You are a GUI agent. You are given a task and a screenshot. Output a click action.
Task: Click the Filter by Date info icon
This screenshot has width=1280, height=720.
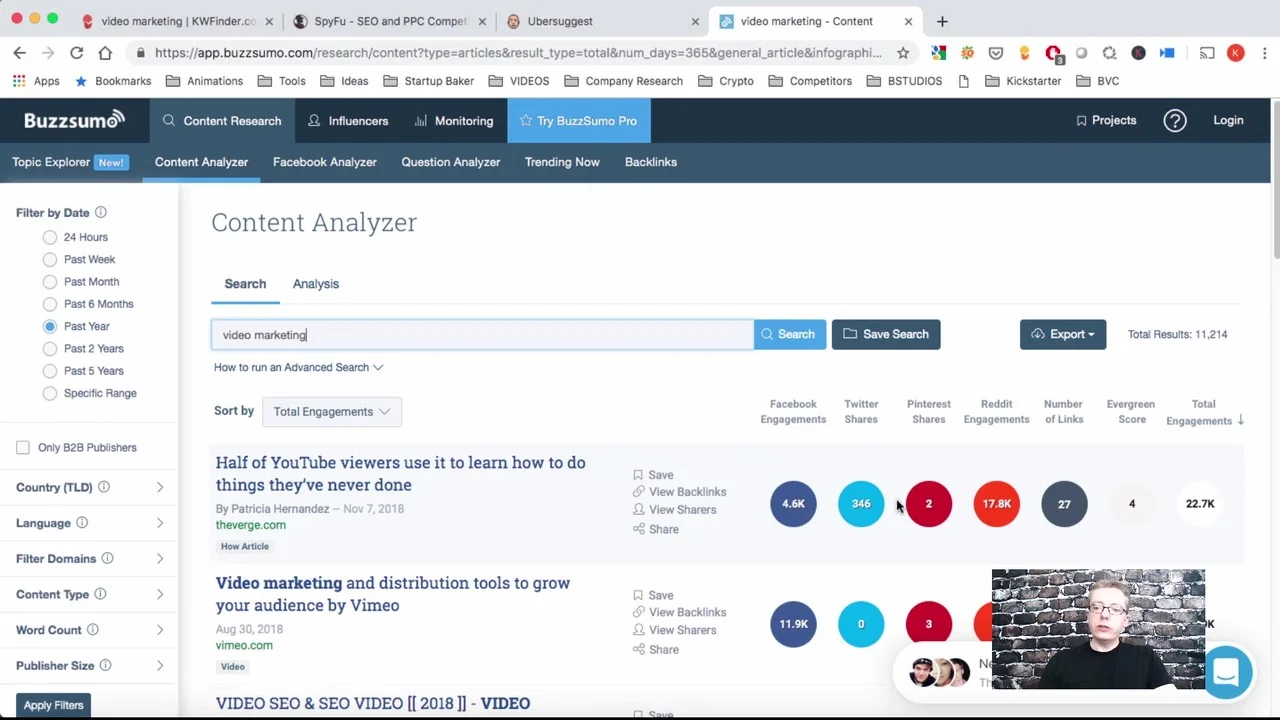point(101,212)
